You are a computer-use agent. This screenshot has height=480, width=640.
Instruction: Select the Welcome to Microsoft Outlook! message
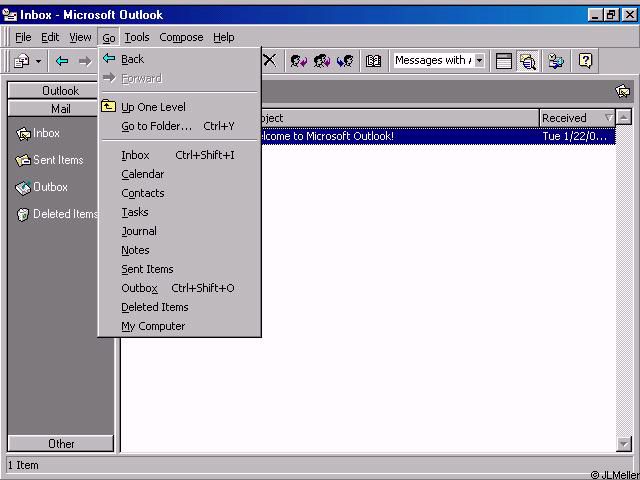point(438,136)
